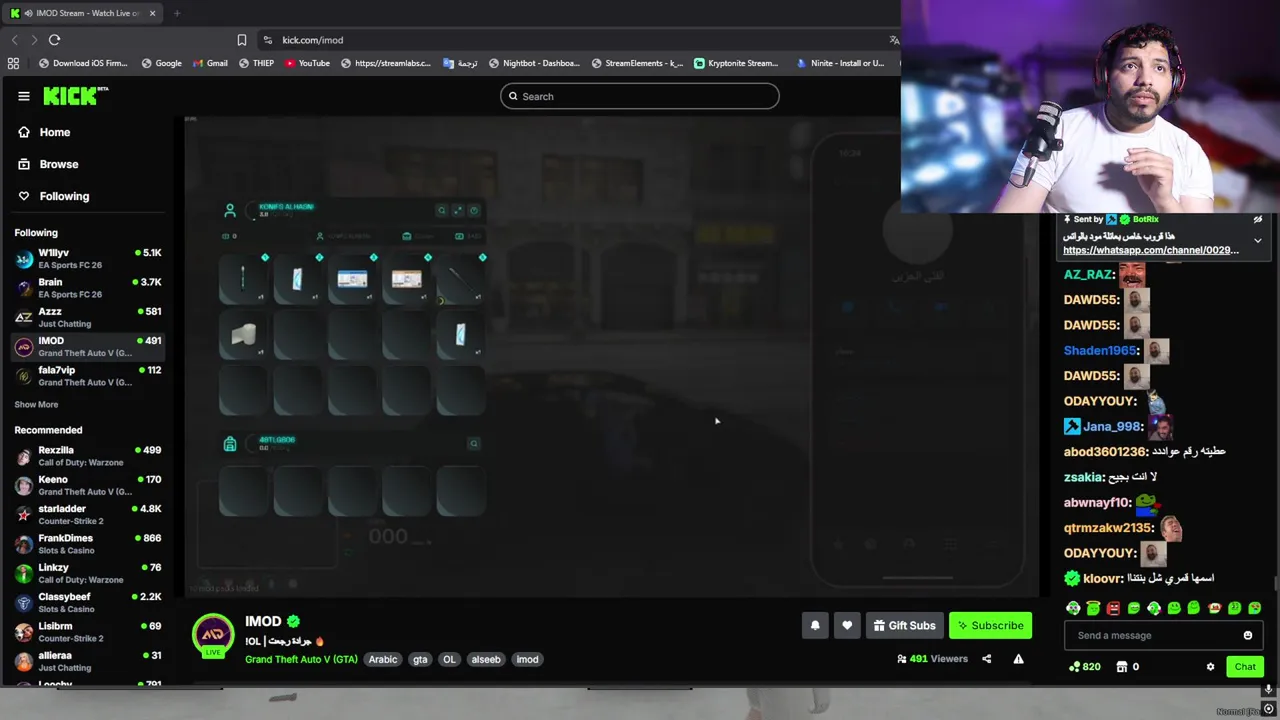
Task: Collapse the pinned BotRix message chevron
Action: pyautogui.click(x=1258, y=241)
